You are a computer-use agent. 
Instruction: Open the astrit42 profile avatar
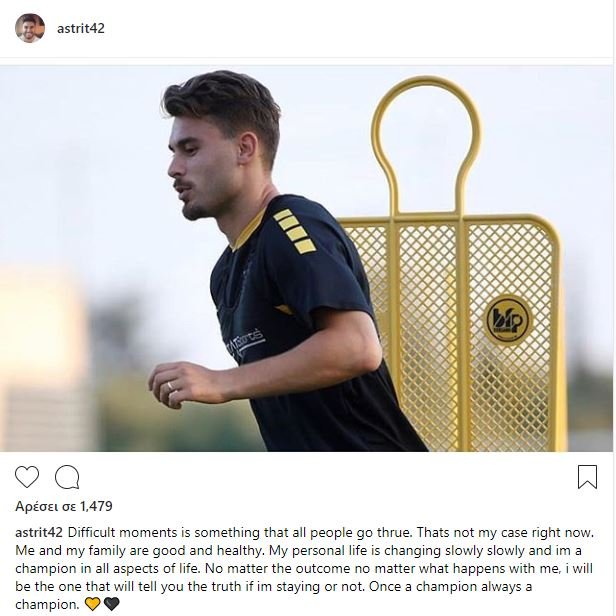(30, 28)
